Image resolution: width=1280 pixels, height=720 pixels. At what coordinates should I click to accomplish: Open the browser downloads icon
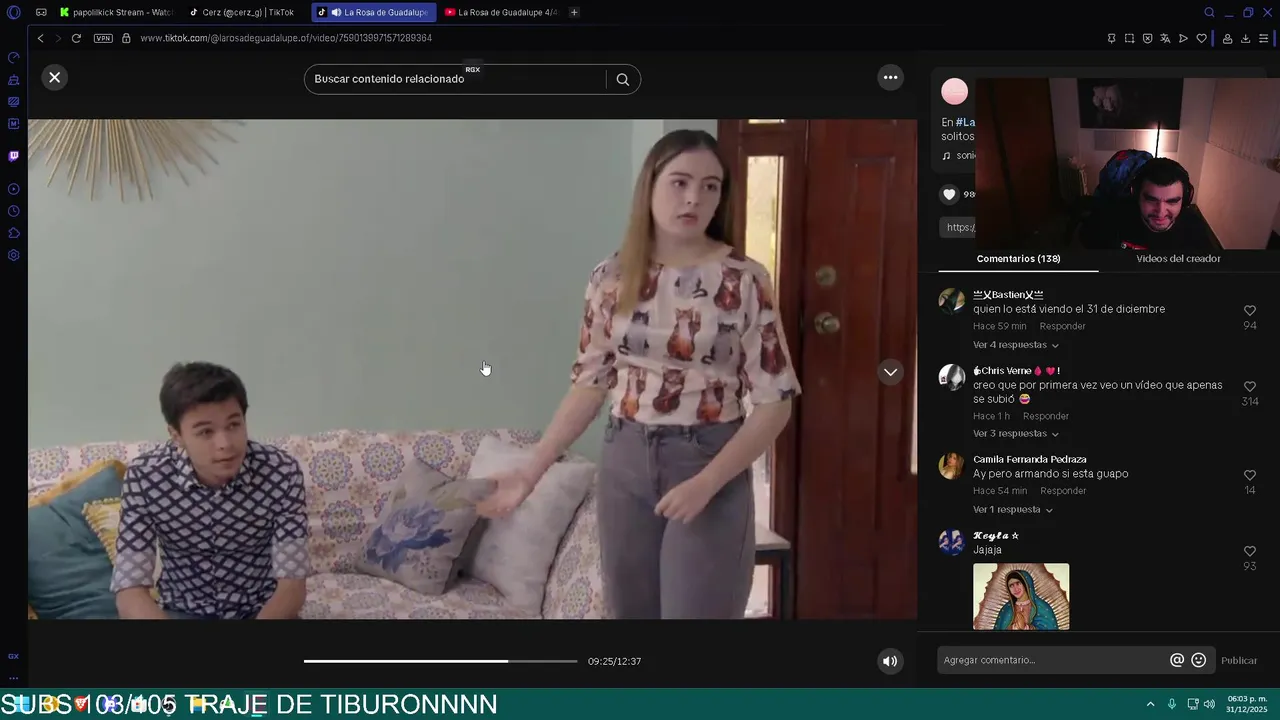(1245, 38)
